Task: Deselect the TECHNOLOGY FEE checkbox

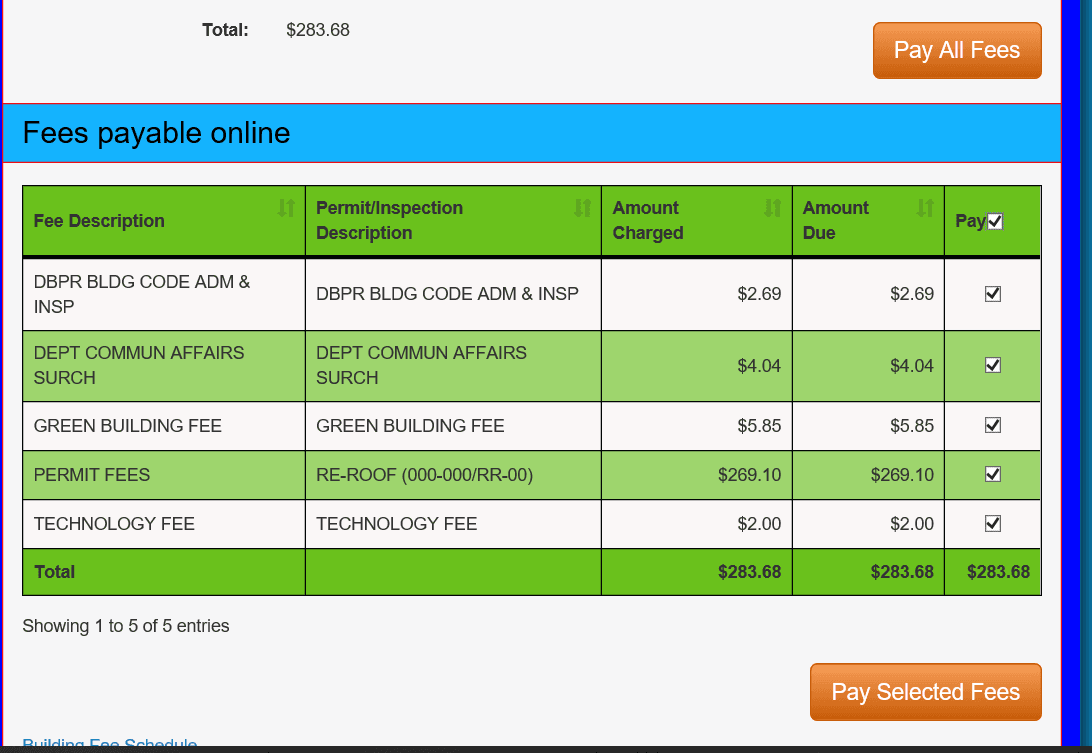Action: pyautogui.click(x=992, y=523)
